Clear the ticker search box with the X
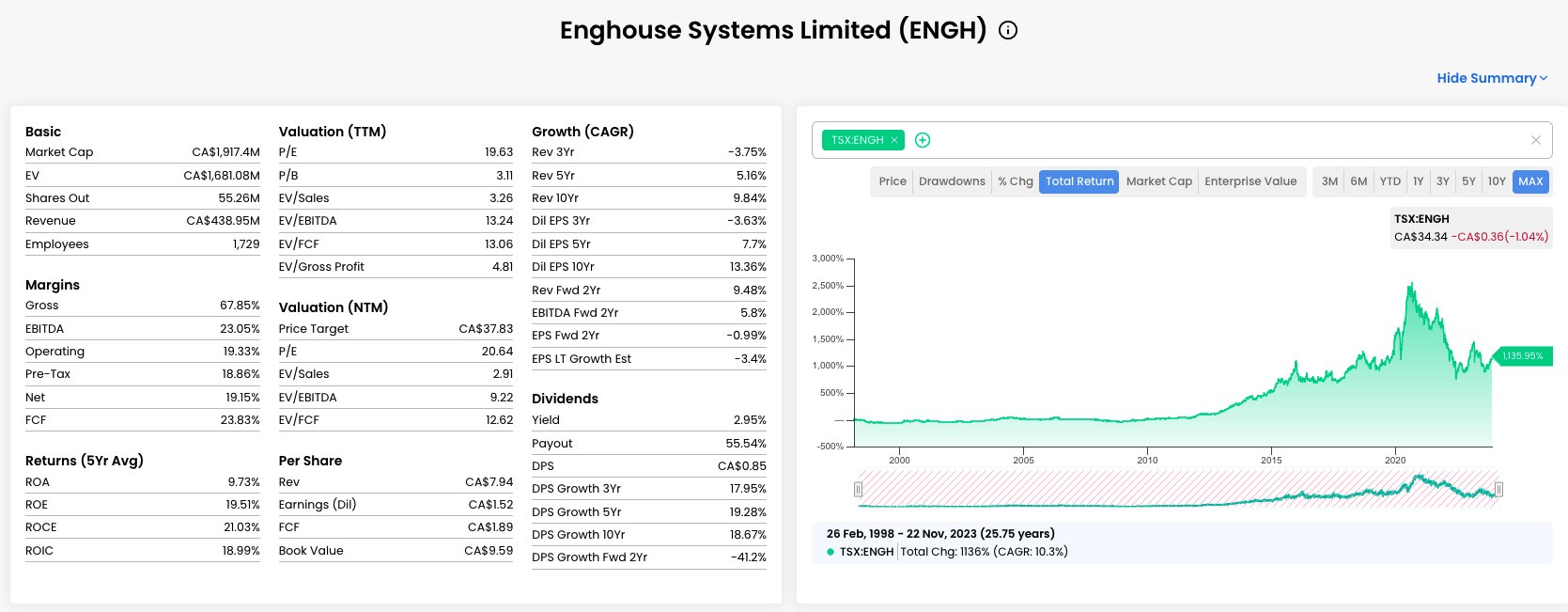 (1536, 140)
